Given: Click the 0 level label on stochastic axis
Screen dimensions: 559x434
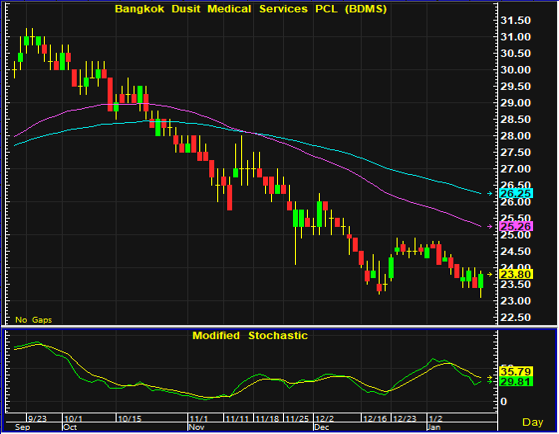Looking at the screenshot, I should click(x=503, y=402).
